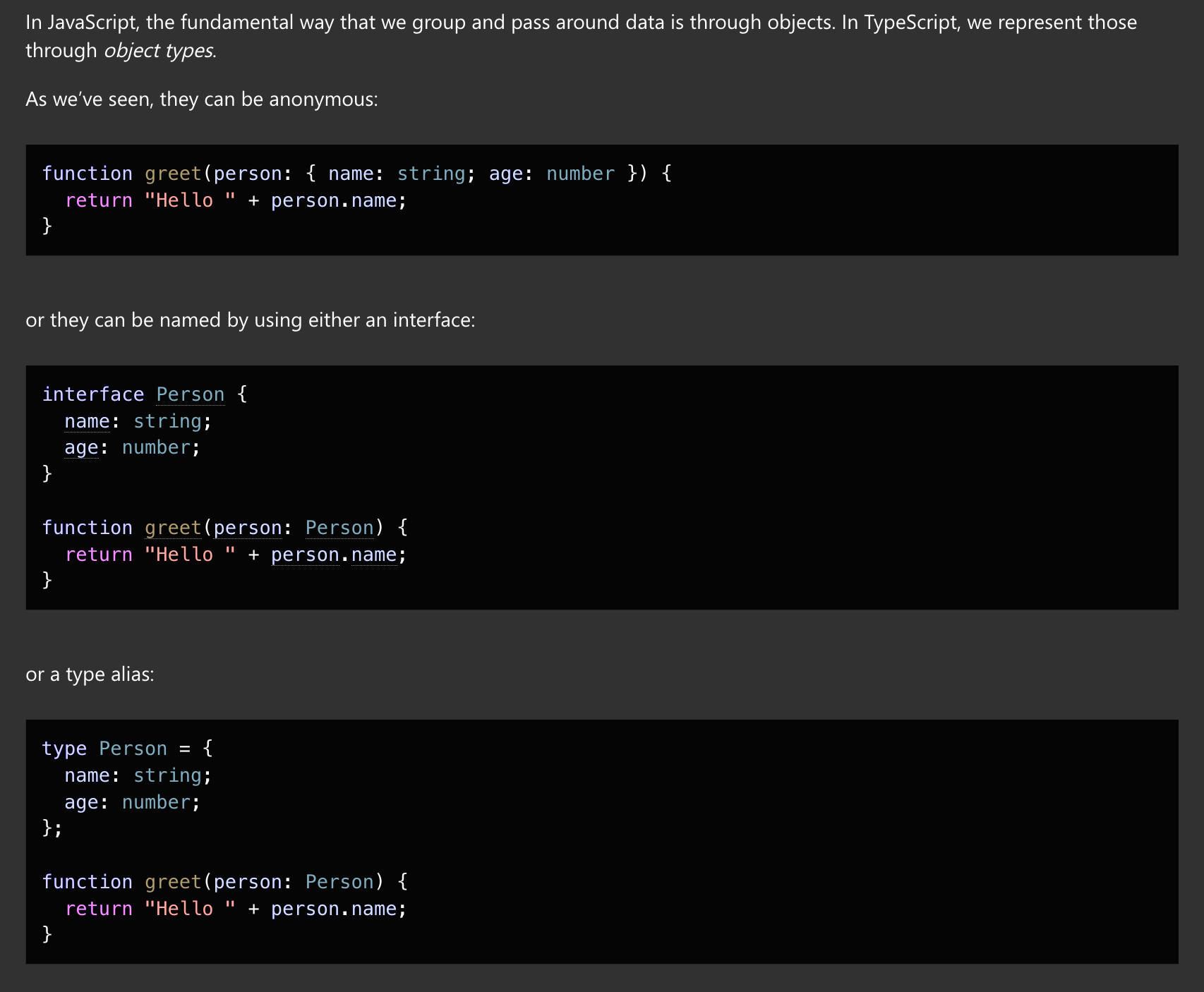Click the underlined Person name after the interface keyword
Screen dimensions: 1204x992
(x=190, y=394)
